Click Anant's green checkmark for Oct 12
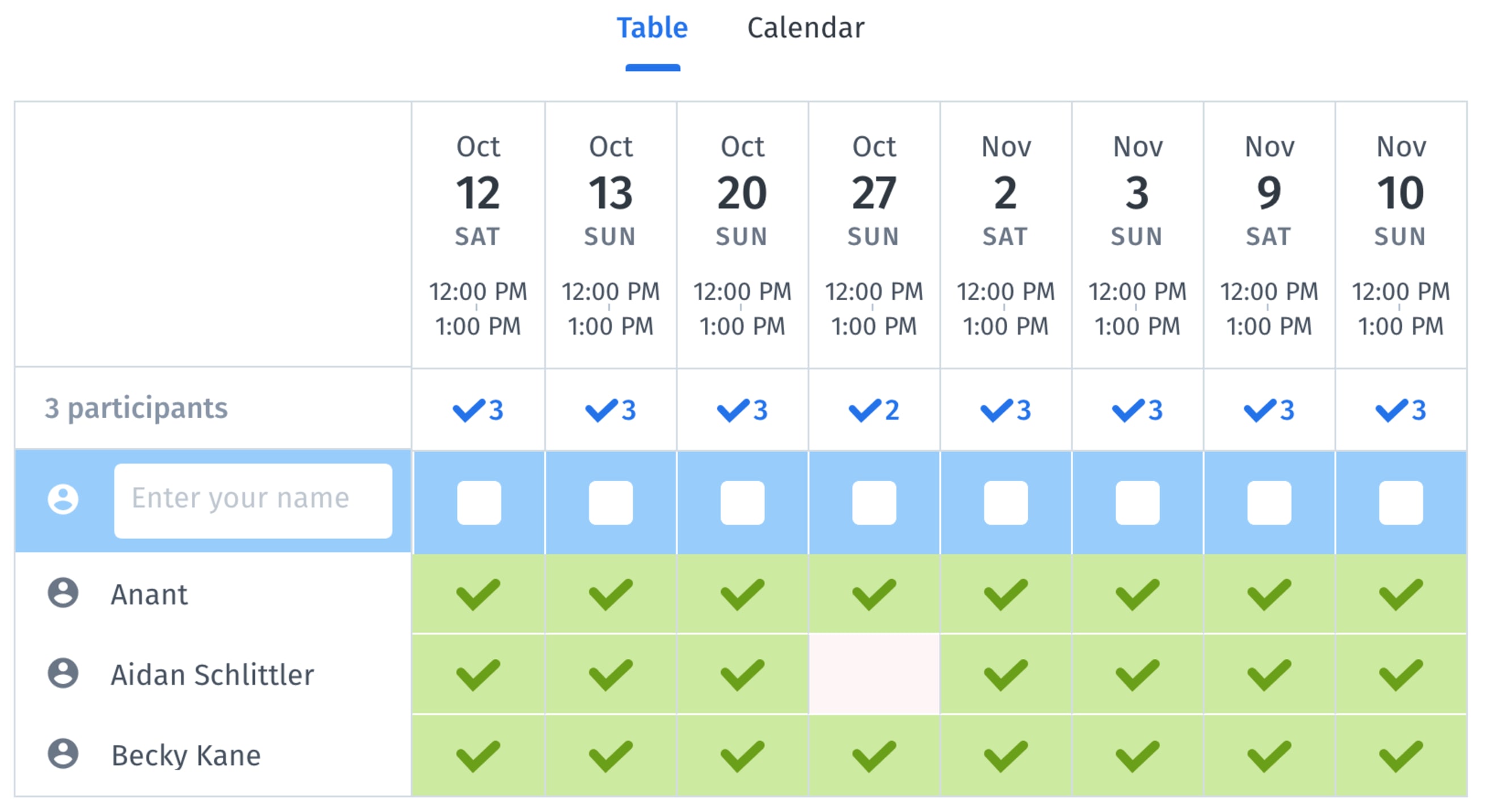The width and height of the screenshot is (1489, 812). [478, 594]
